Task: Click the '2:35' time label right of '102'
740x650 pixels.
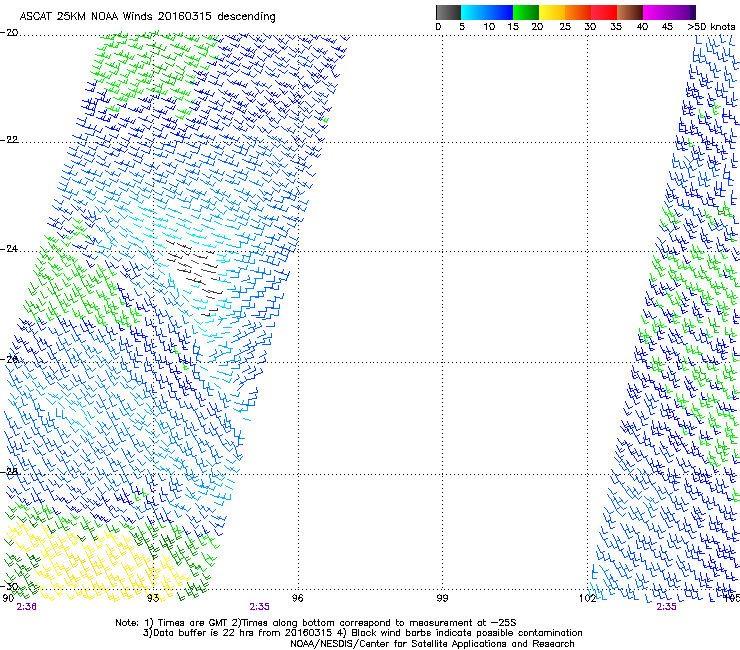Action: (666, 607)
